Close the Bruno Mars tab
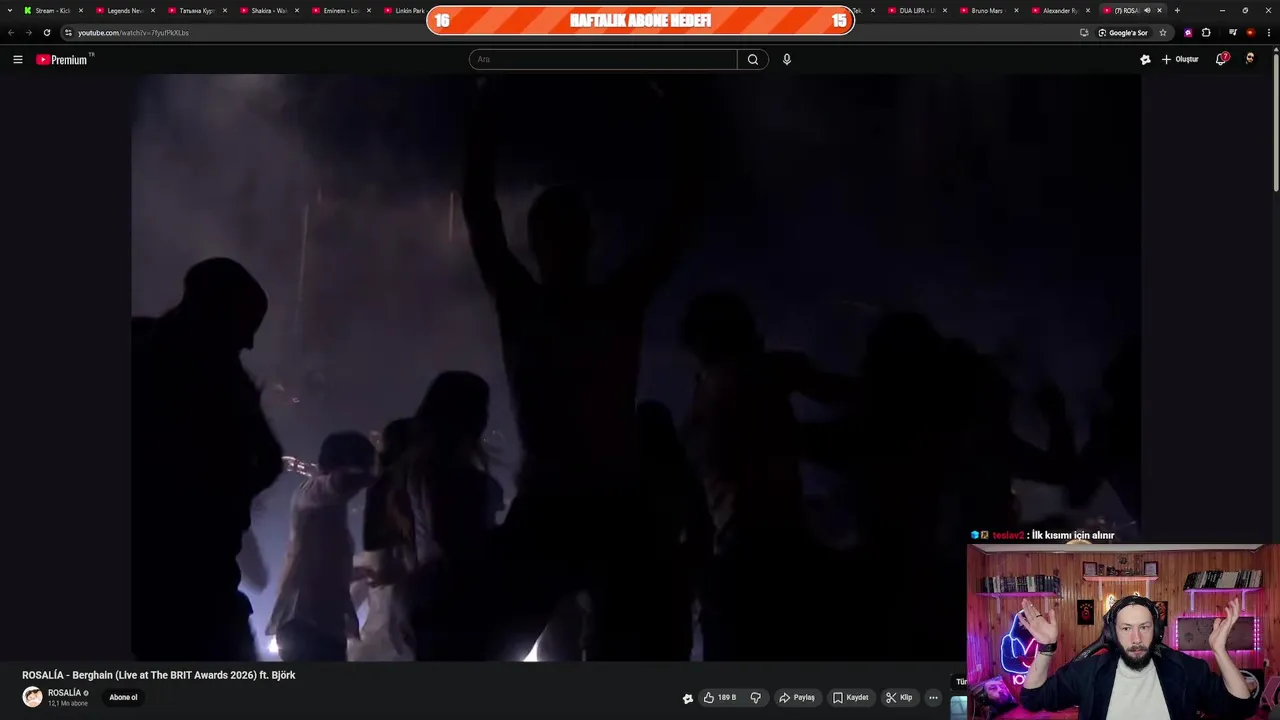This screenshot has height=720, width=1280. click(x=1017, y=10)
